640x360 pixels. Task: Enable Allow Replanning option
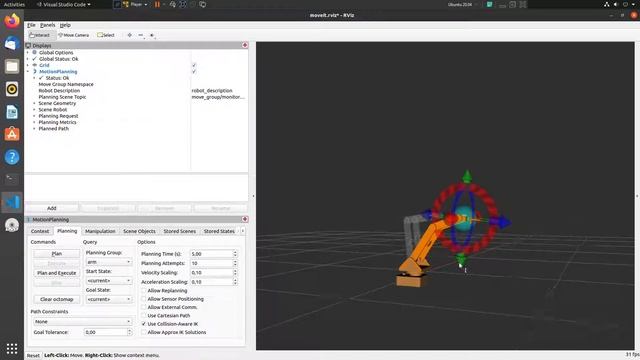[144, 291]
